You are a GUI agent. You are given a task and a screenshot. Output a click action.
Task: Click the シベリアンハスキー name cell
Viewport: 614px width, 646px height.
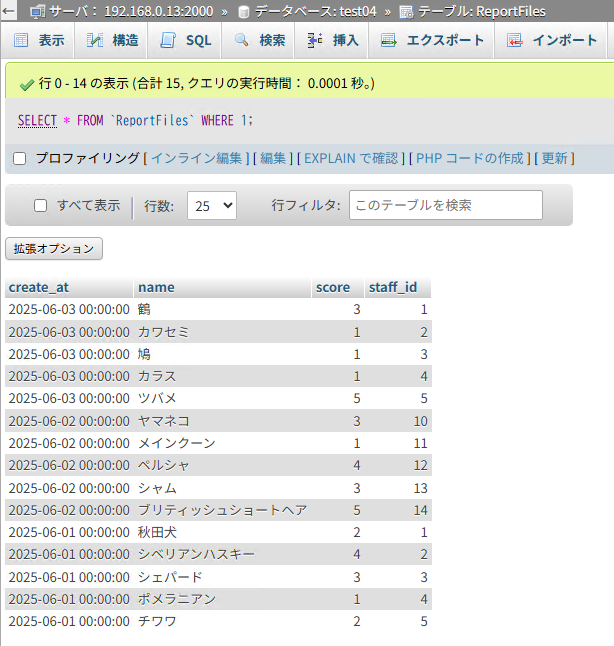coord(222,554)
